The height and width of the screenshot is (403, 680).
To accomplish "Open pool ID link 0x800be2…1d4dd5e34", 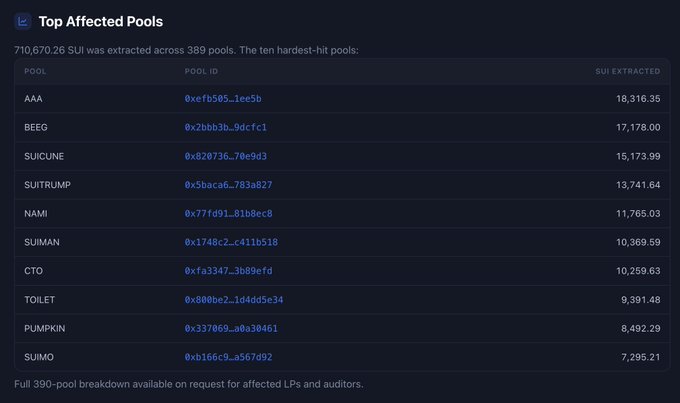I will [x=234, y=300].
